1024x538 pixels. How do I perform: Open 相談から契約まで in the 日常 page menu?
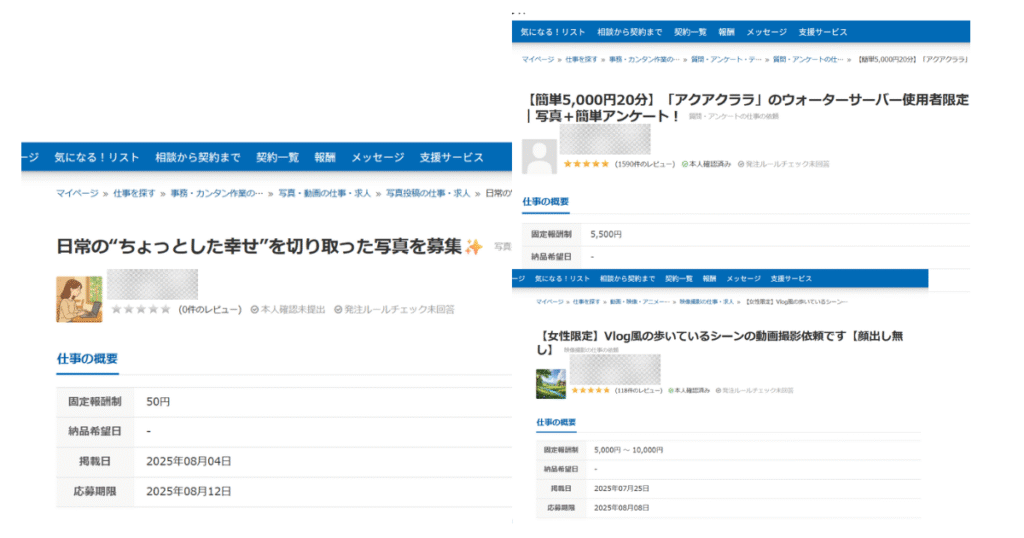(198, 157)
